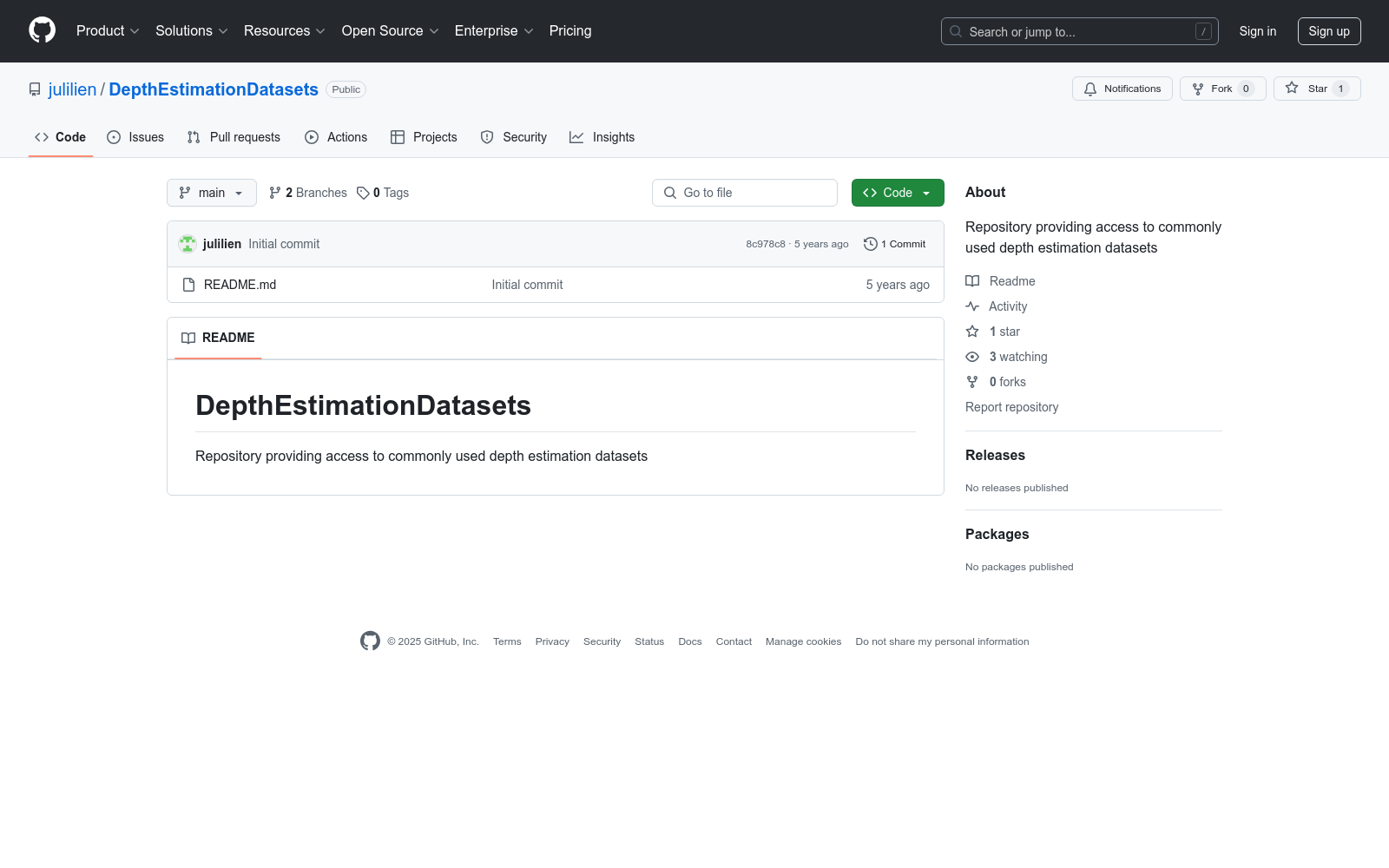The width and height of the screenshot is (1389, 868).
Task: Click the Fork count badge showing 0
Action: 1246,89
